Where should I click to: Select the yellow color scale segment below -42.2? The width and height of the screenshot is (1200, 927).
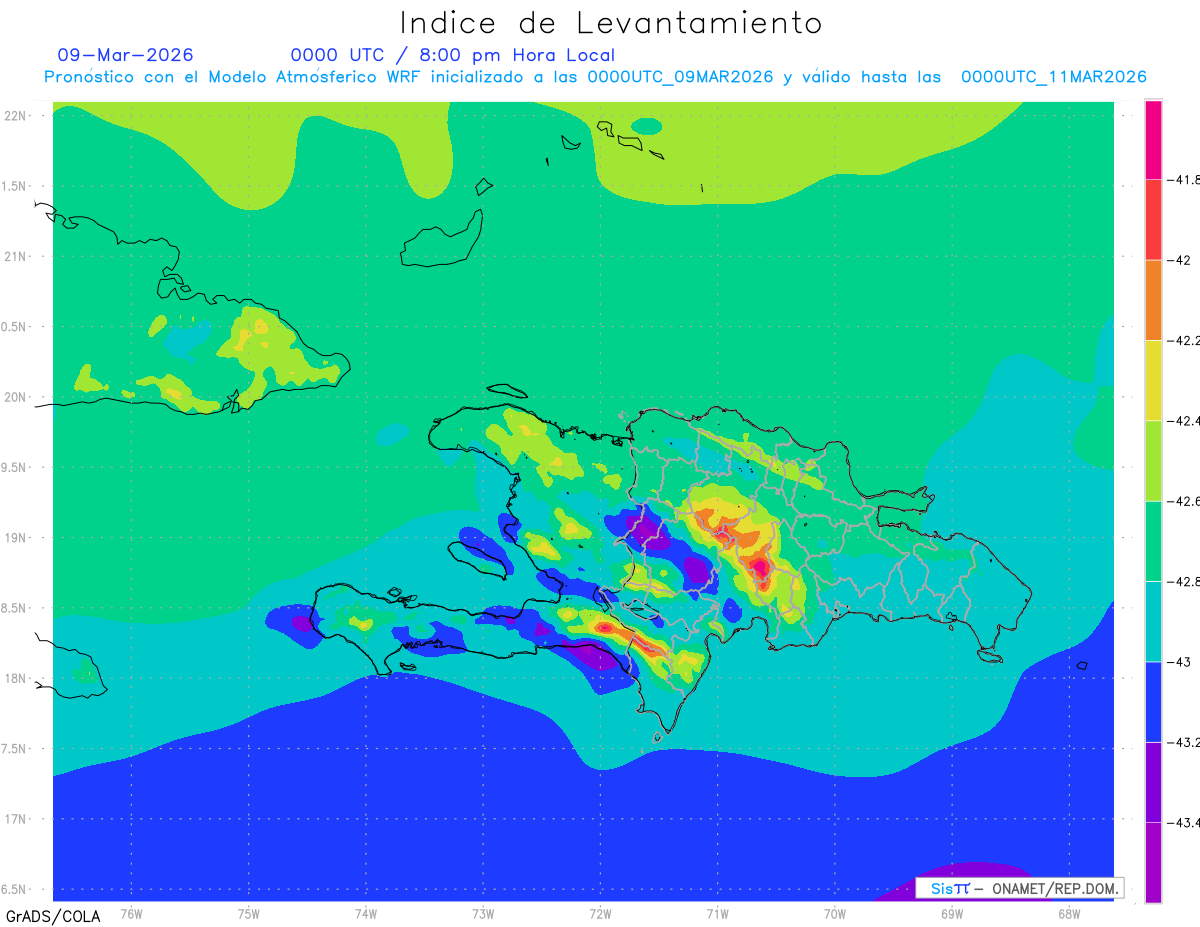(x=1153, y=380)
